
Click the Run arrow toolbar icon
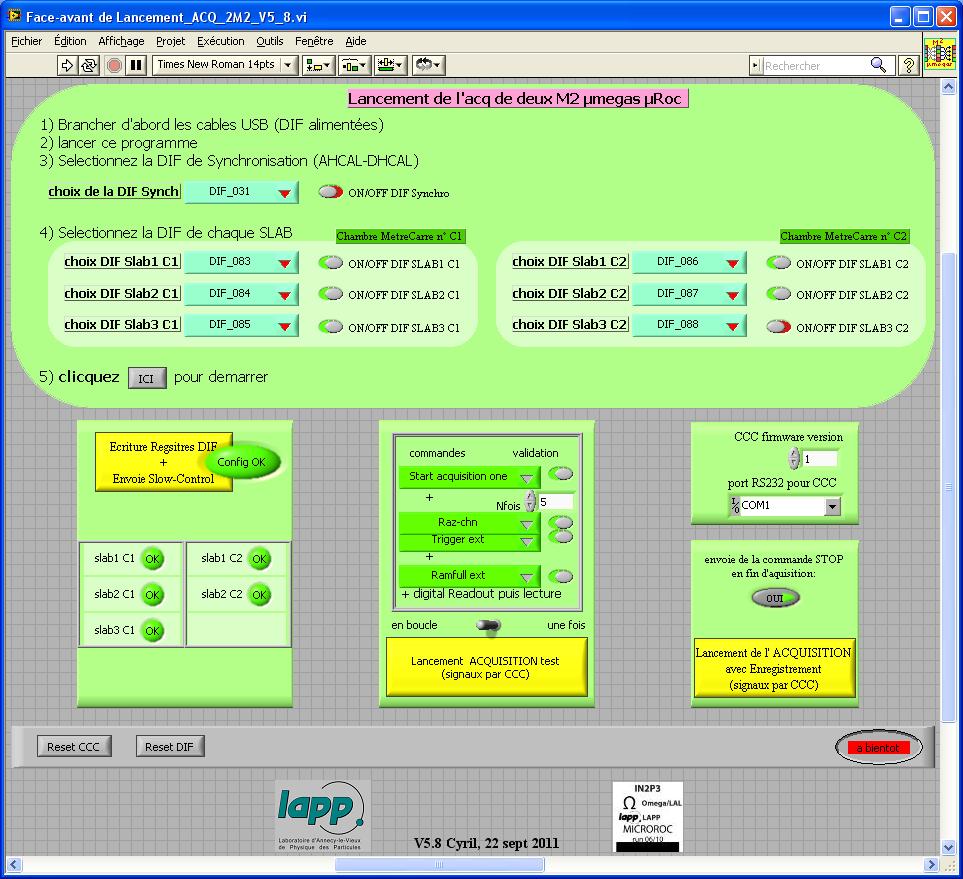click(67, 65)
